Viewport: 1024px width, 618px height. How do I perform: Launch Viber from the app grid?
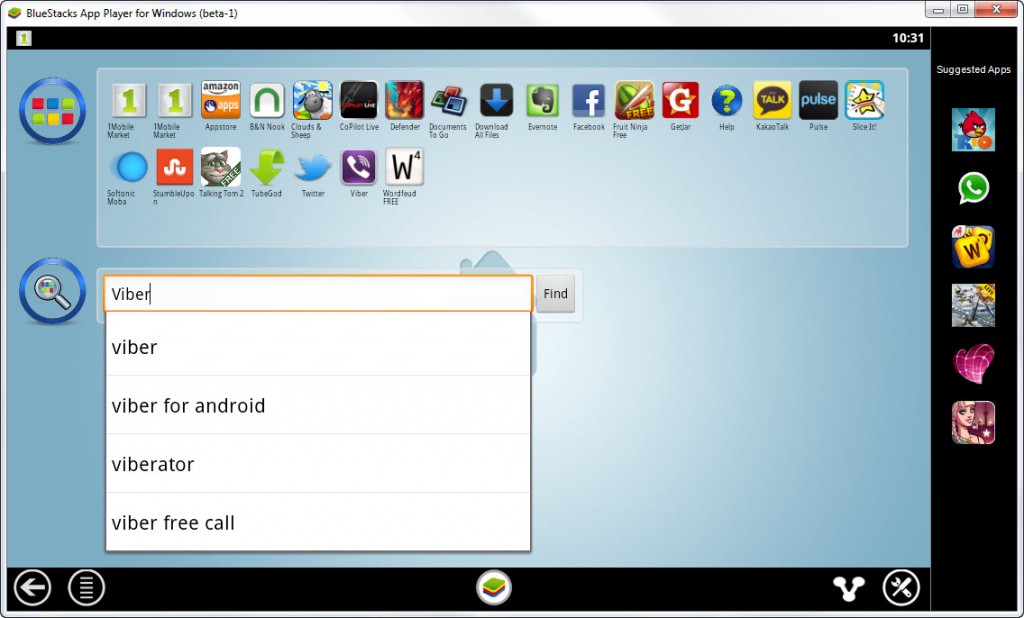tap(359, 167)
